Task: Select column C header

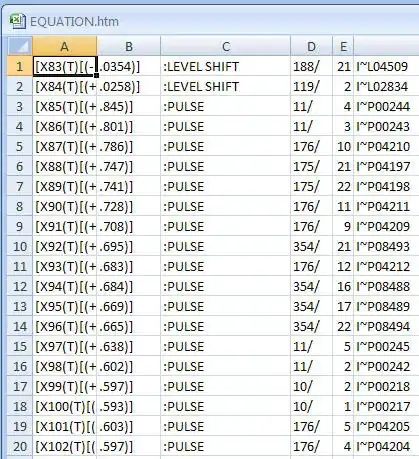Action: [226, 46]
